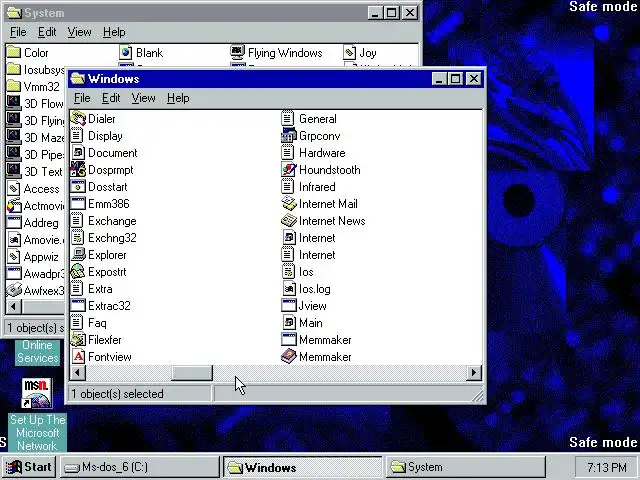Click the Internet Mail envelope icon
Image resolution: width=640 pixels, height=480 pixels.
tap(289, 204)
